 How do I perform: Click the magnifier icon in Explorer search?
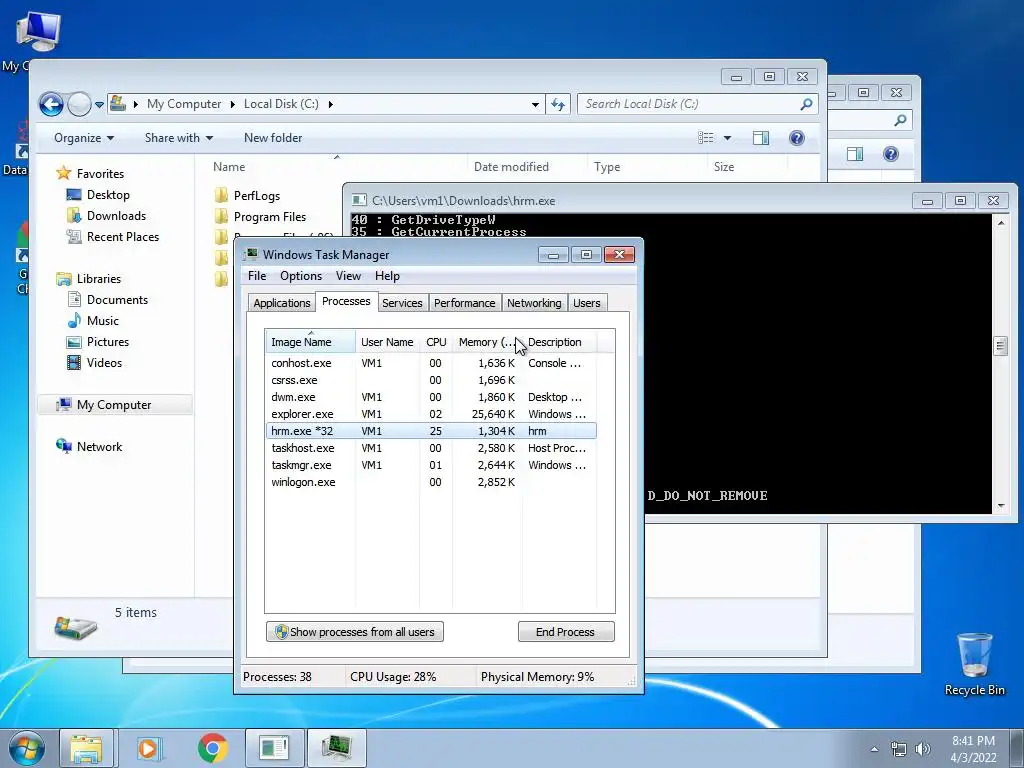click(x=807, y=104)
